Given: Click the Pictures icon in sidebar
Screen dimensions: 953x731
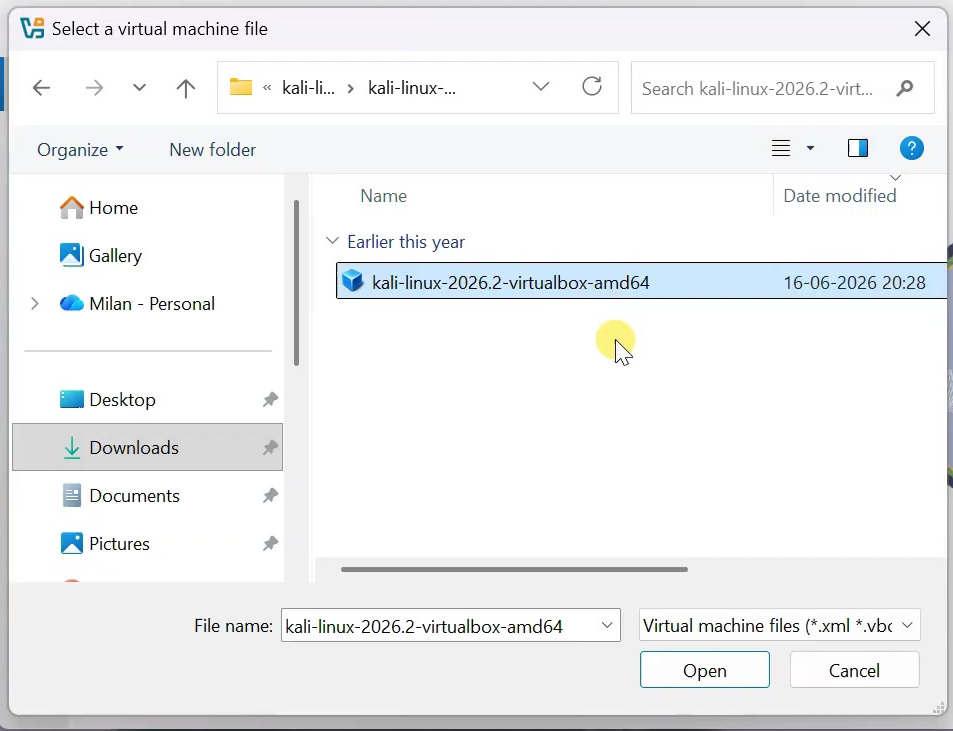Looking at the screenshot, I should pyautogui.click(x=72, y=543).
